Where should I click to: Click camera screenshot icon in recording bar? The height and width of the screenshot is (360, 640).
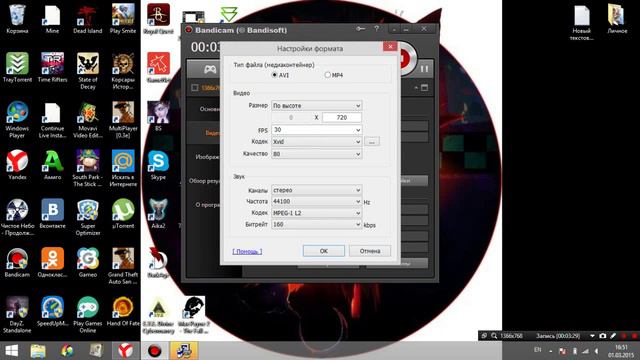[x=602, y=336]
